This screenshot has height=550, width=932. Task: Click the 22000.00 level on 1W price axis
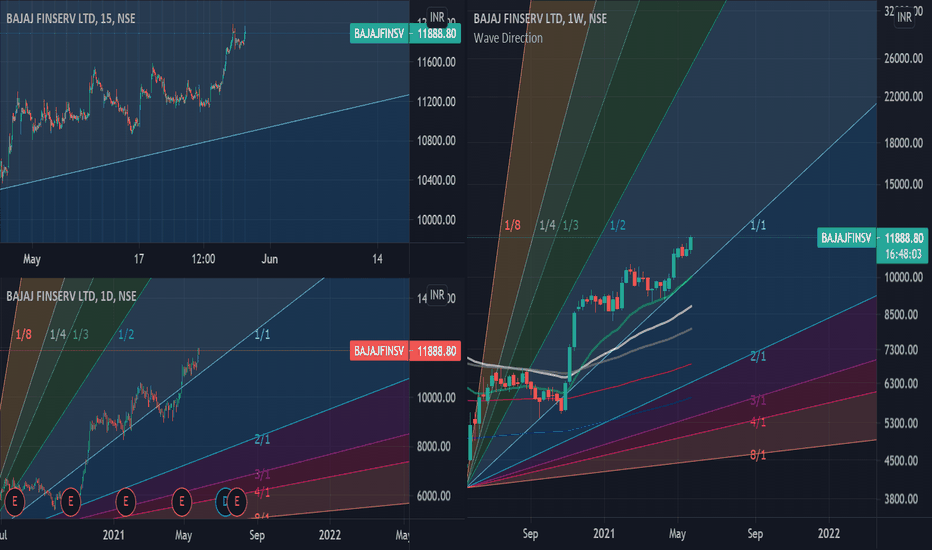[903, 96]
